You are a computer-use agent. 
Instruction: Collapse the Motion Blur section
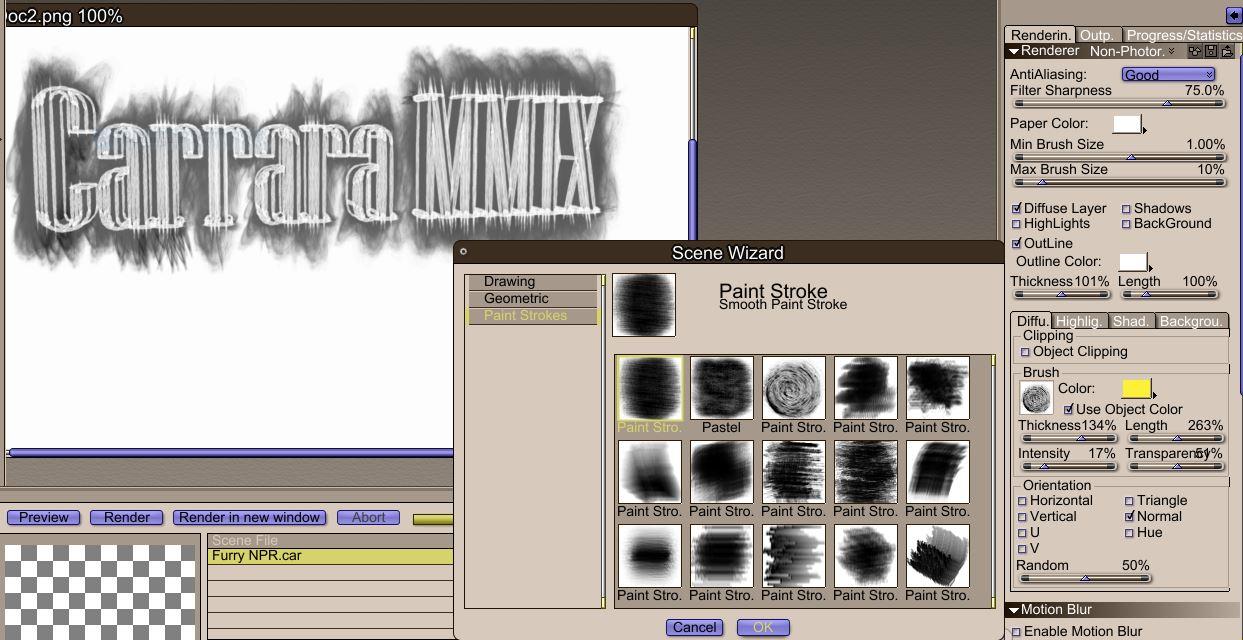pyautogui.click(x=1014, y=610)
